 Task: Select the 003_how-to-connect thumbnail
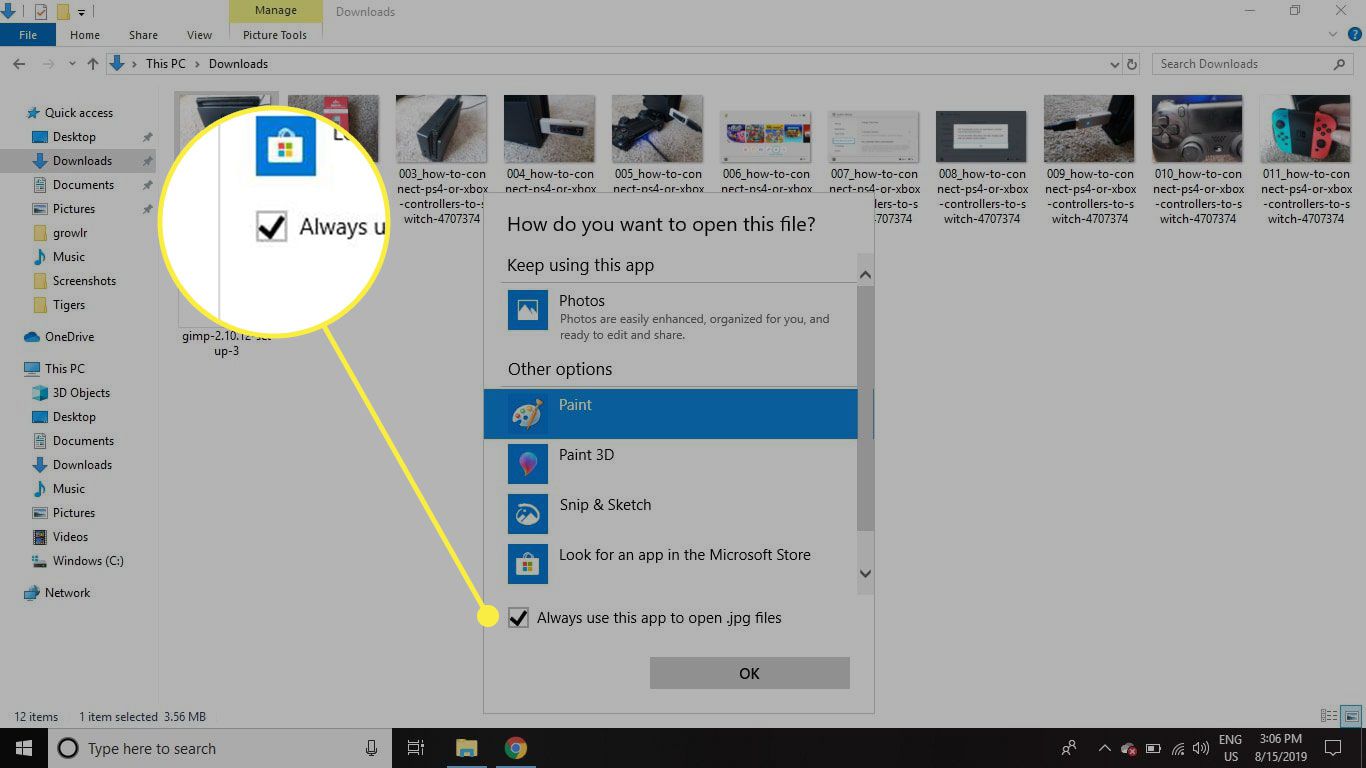pyautogui.click(x=441, y=129)
